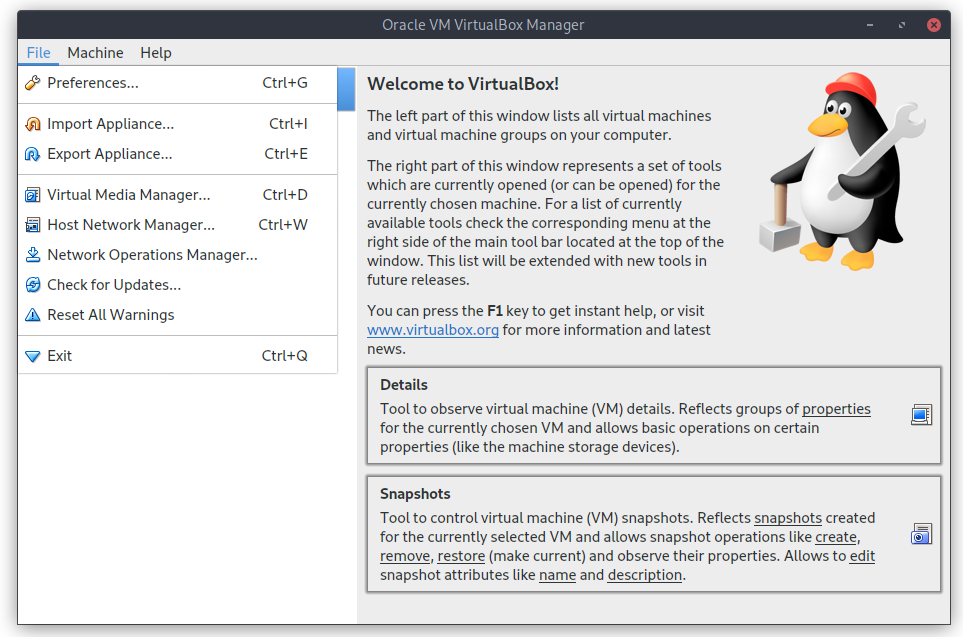Select Exit from the File menu
The height and width of the screenshot is (637, 963).
pyautogui.click(x=177, y=356)
